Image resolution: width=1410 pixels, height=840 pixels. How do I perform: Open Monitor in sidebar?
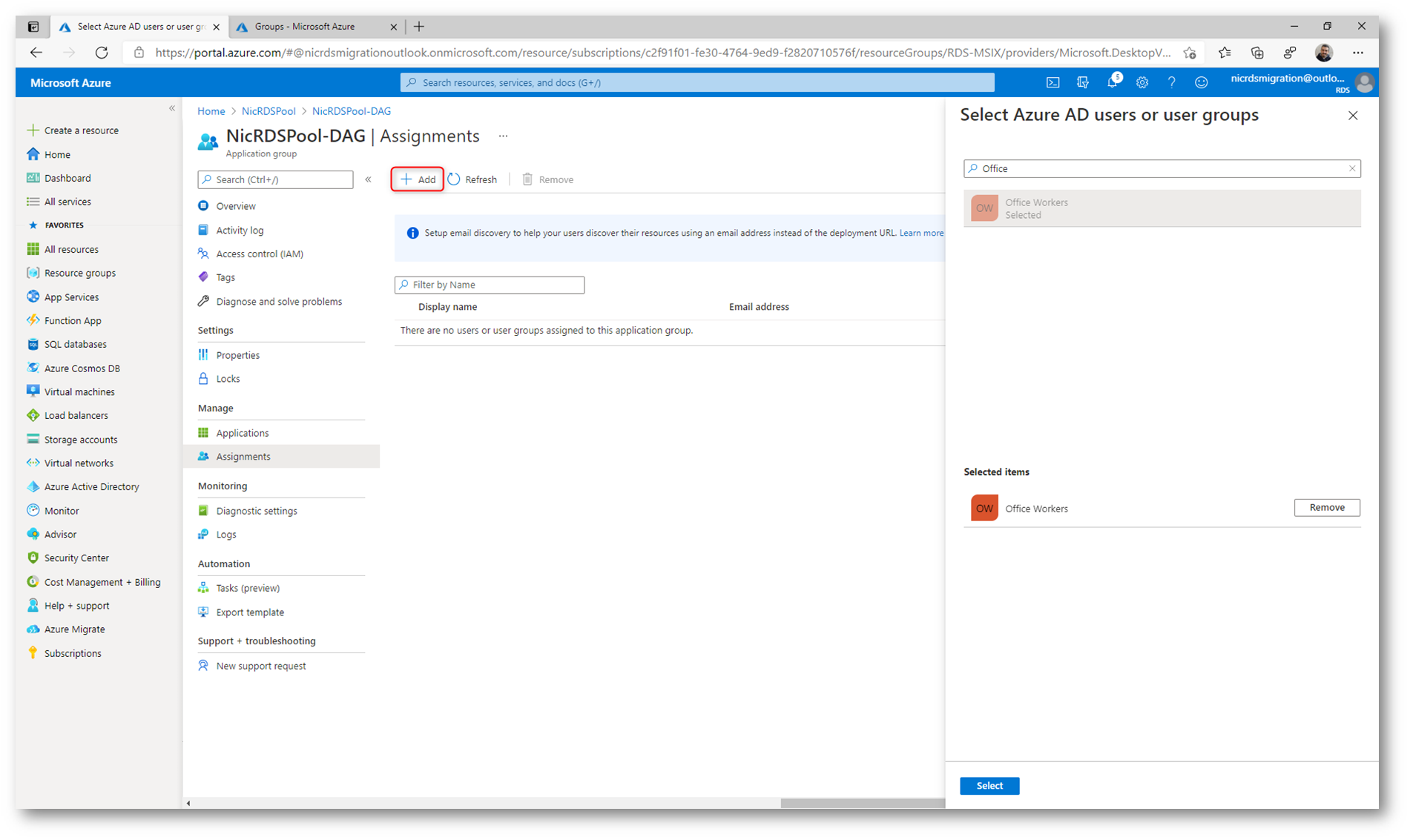[x=62, y=510]
